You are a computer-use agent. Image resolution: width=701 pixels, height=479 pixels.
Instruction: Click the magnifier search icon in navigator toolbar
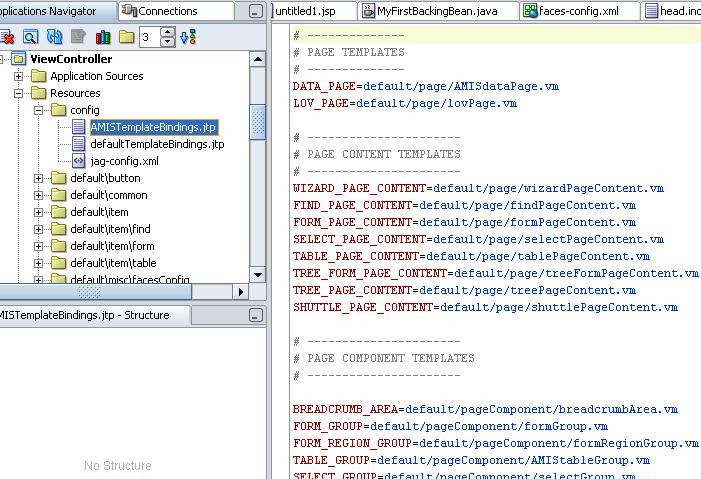[x=30, y=37]
